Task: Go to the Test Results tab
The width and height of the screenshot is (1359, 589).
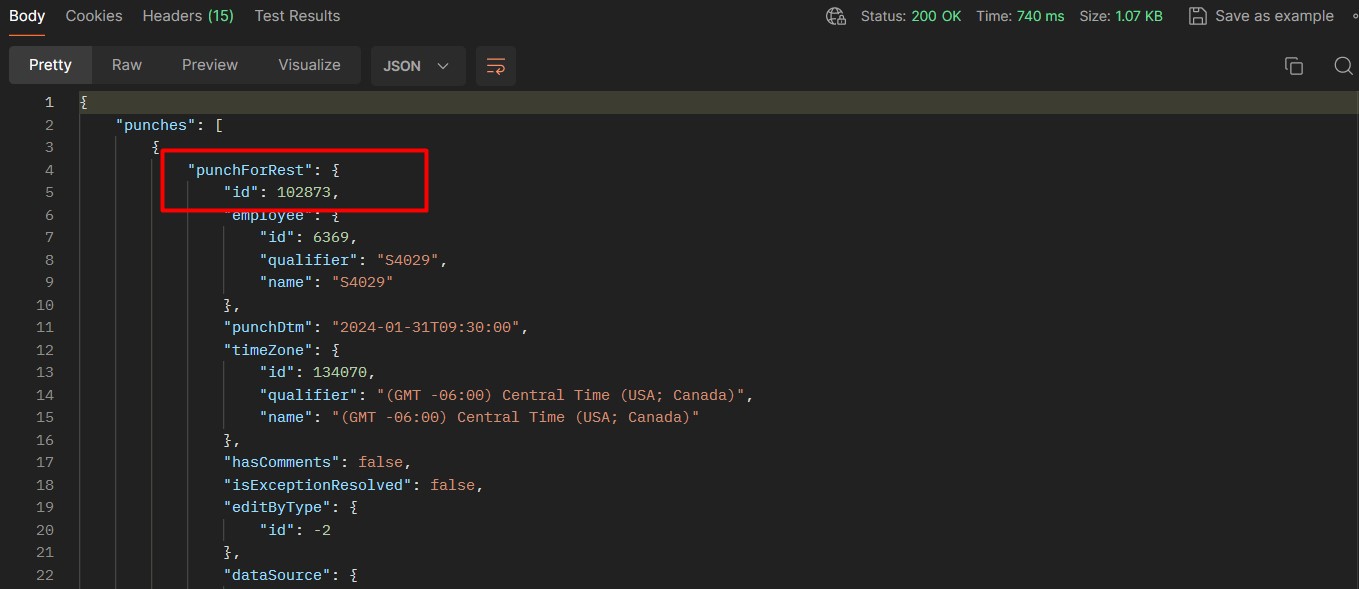Action: coord(297,16)
